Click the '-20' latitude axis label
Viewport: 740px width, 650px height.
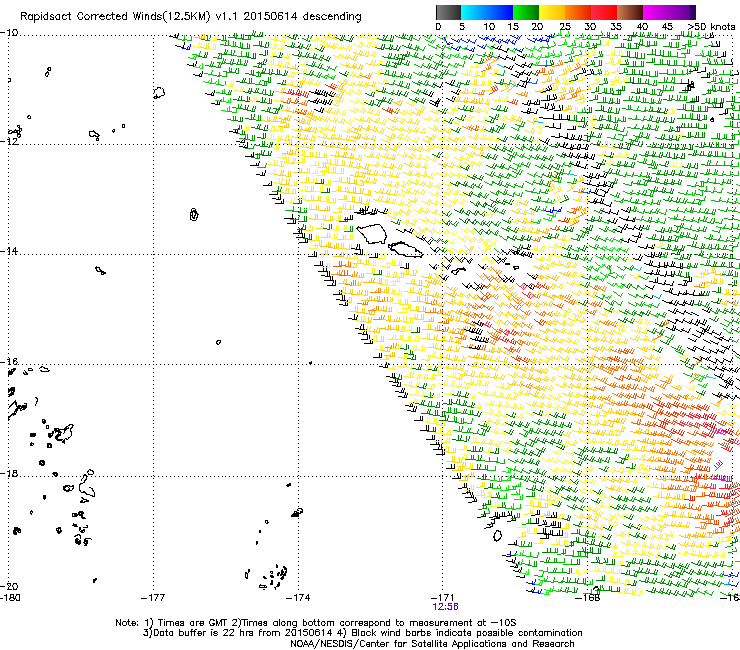(x=9, y=586)
